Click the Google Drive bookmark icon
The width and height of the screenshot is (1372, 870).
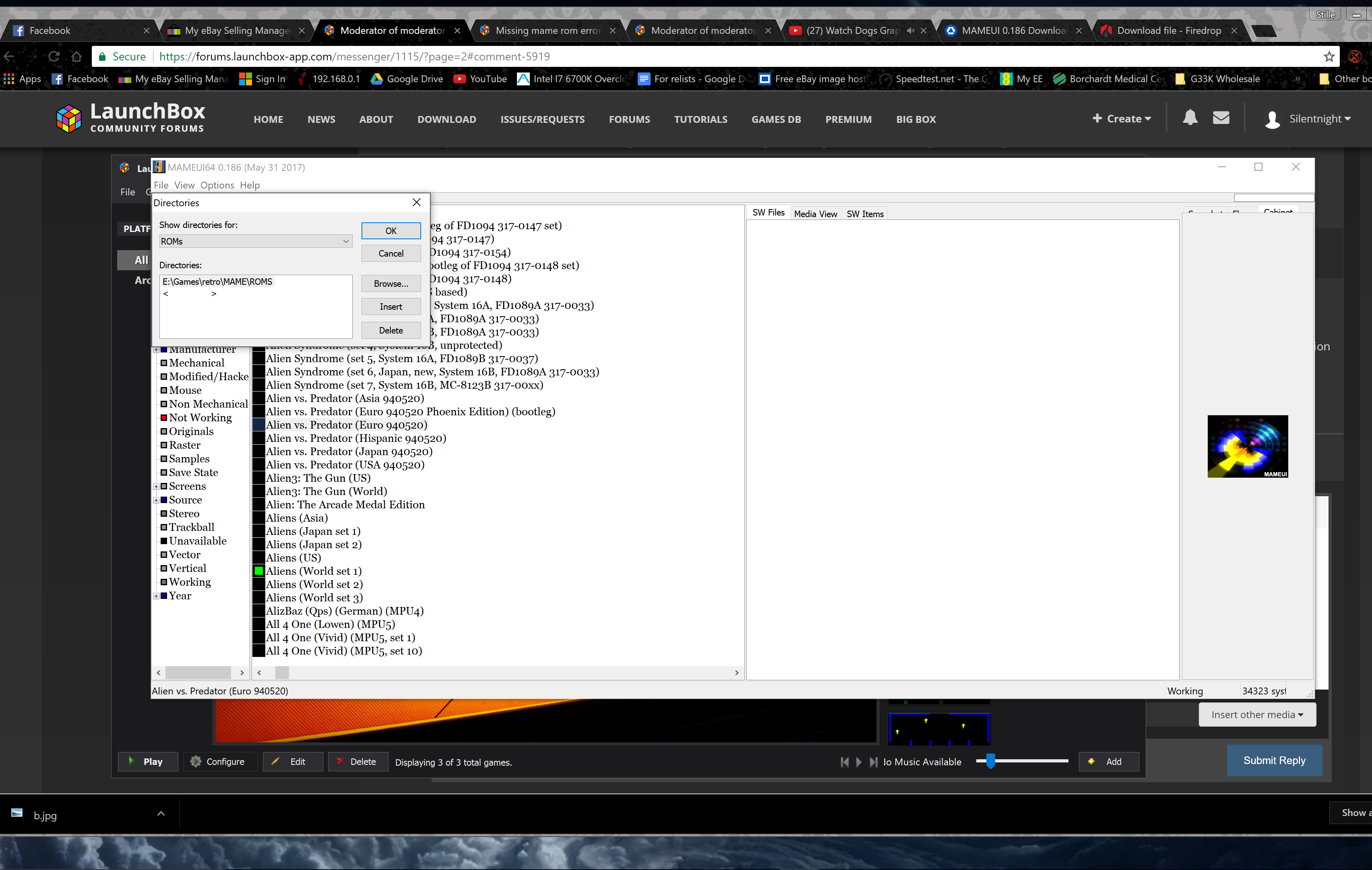376,79
